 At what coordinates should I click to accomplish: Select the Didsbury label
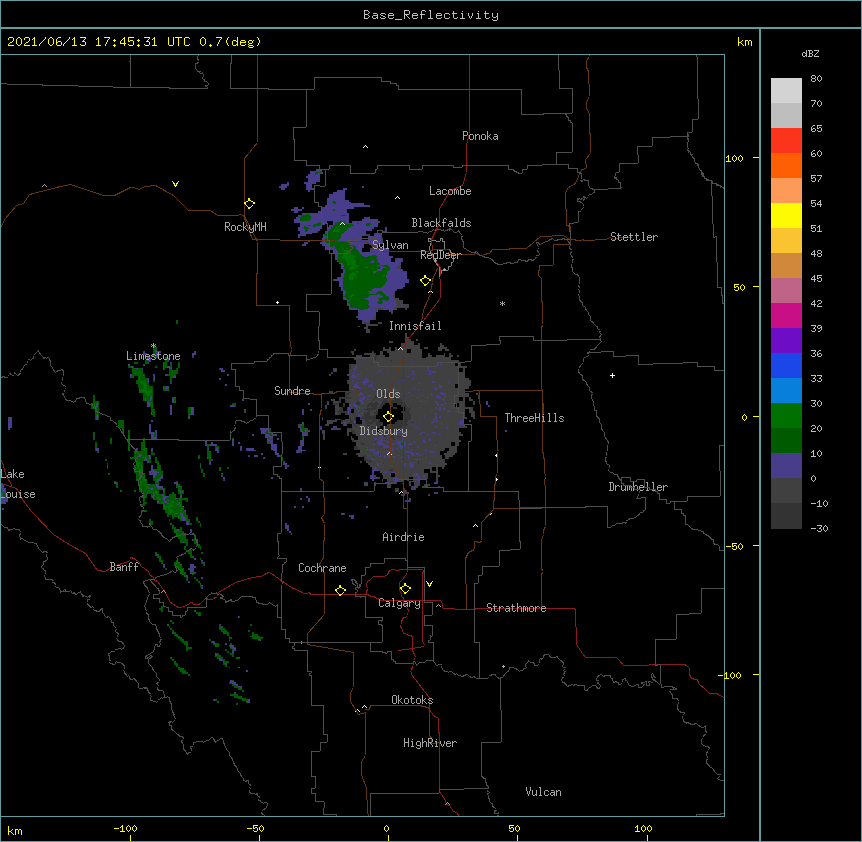384,431
